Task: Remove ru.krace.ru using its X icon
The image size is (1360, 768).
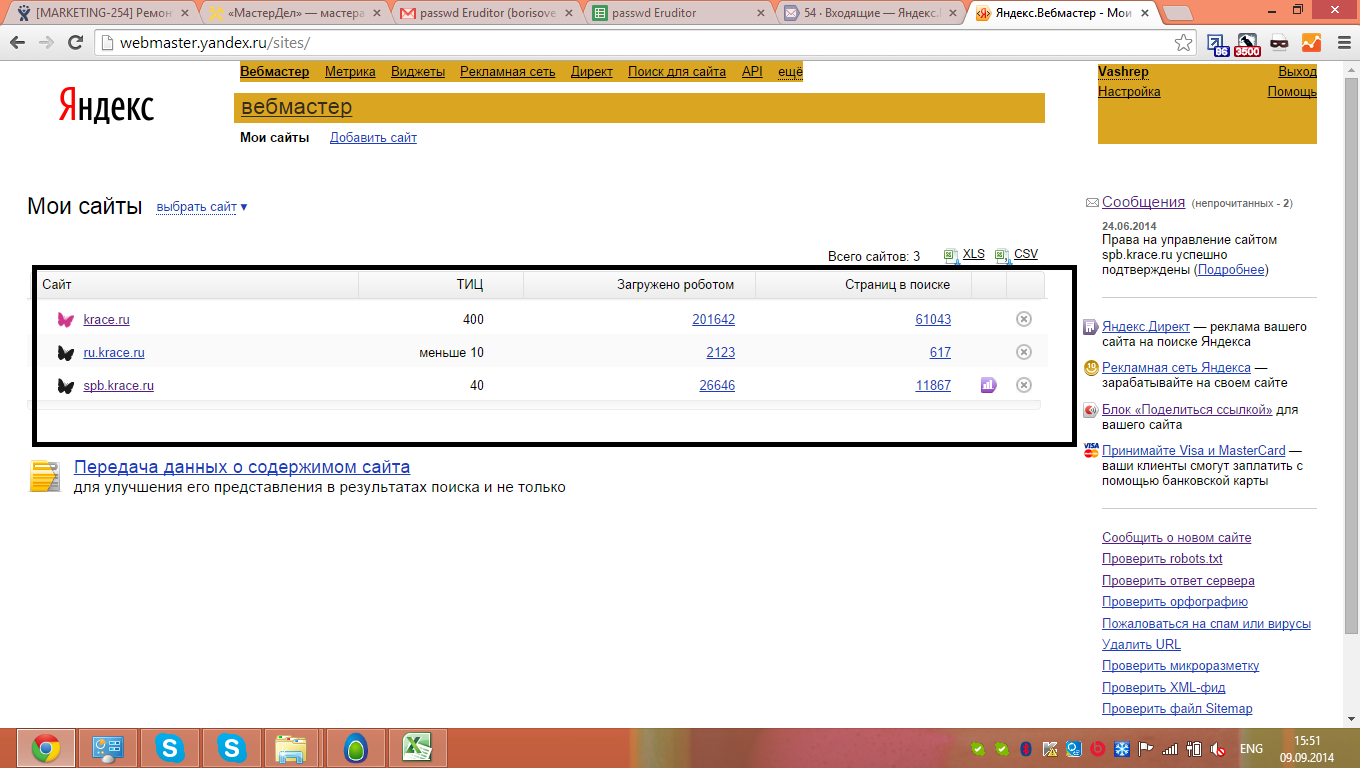Action: [1024, 352]
